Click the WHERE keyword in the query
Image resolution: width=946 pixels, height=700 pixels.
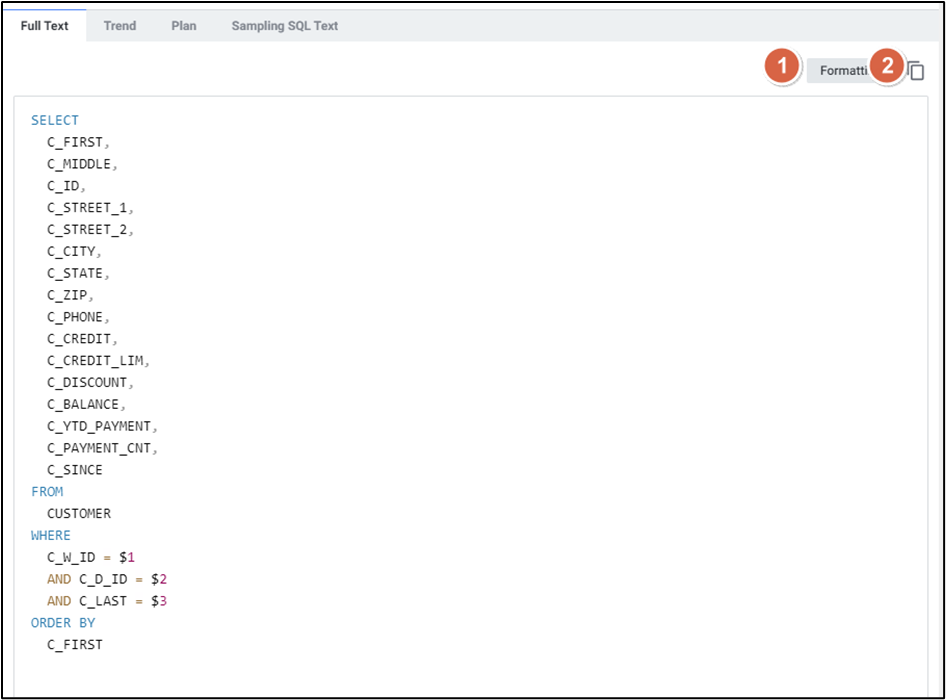[51, 536]
